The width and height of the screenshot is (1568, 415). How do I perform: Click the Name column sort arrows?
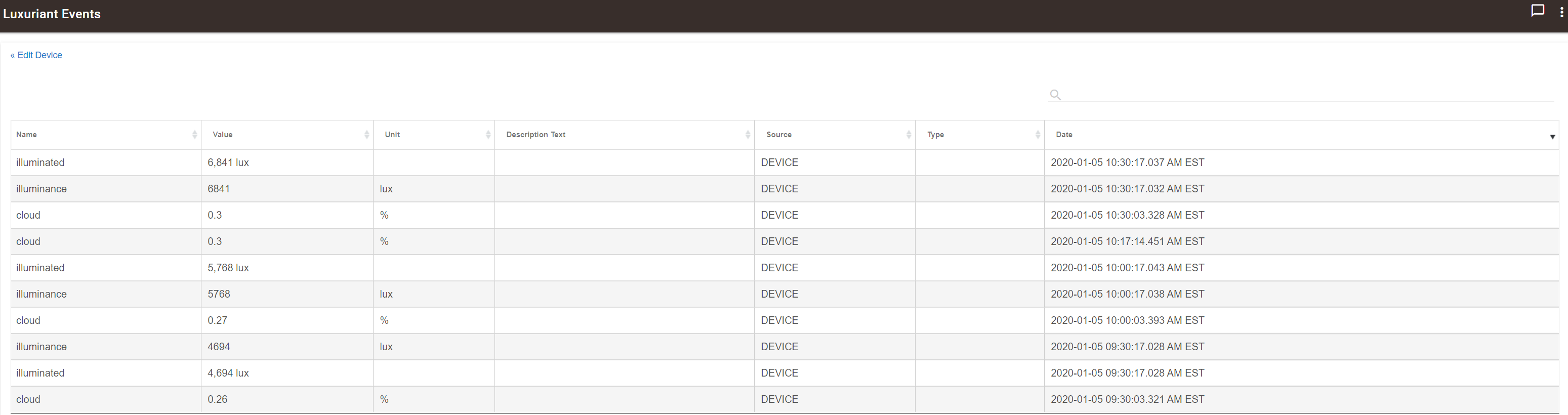coord(194,135)
